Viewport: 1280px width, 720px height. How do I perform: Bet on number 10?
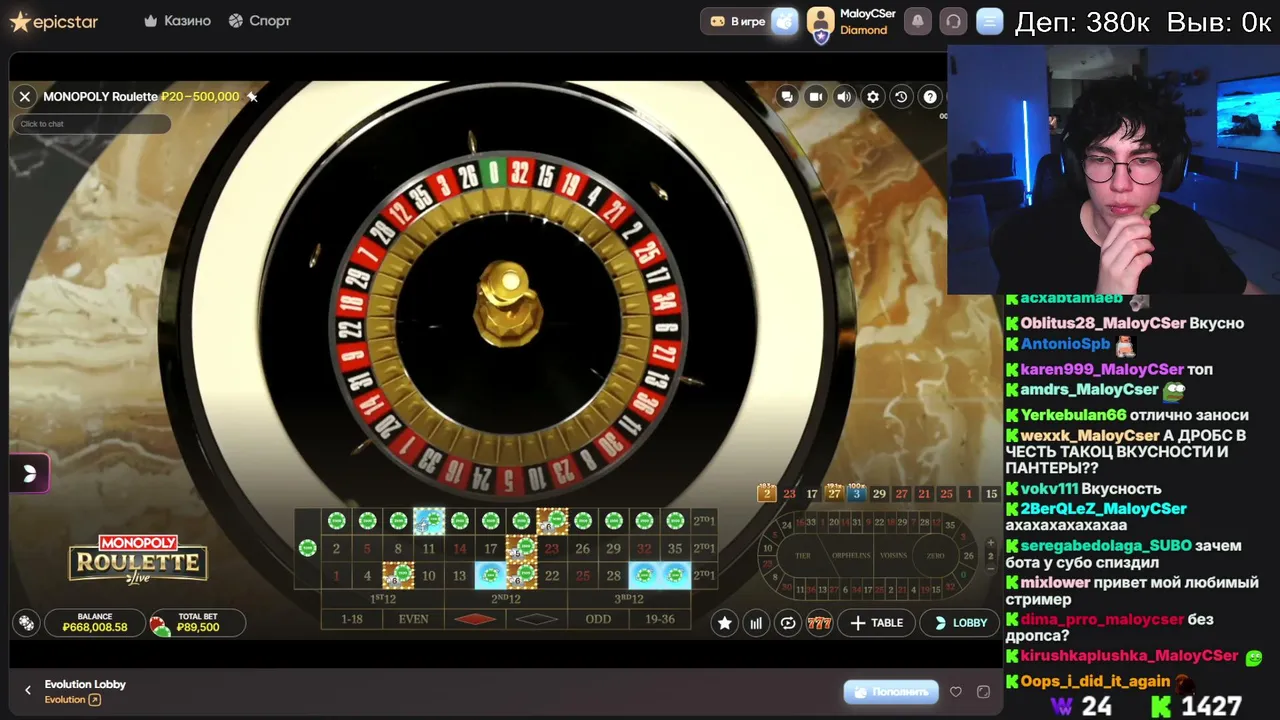point(429,575)
